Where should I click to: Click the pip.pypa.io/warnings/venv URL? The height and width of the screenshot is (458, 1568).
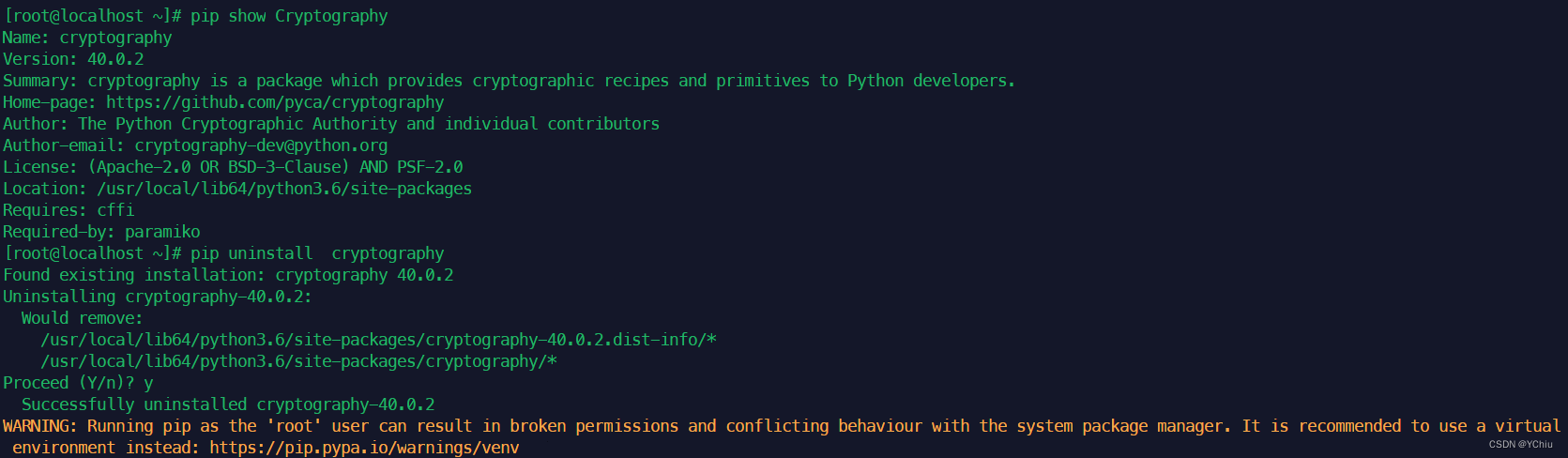tap(364, 448)
